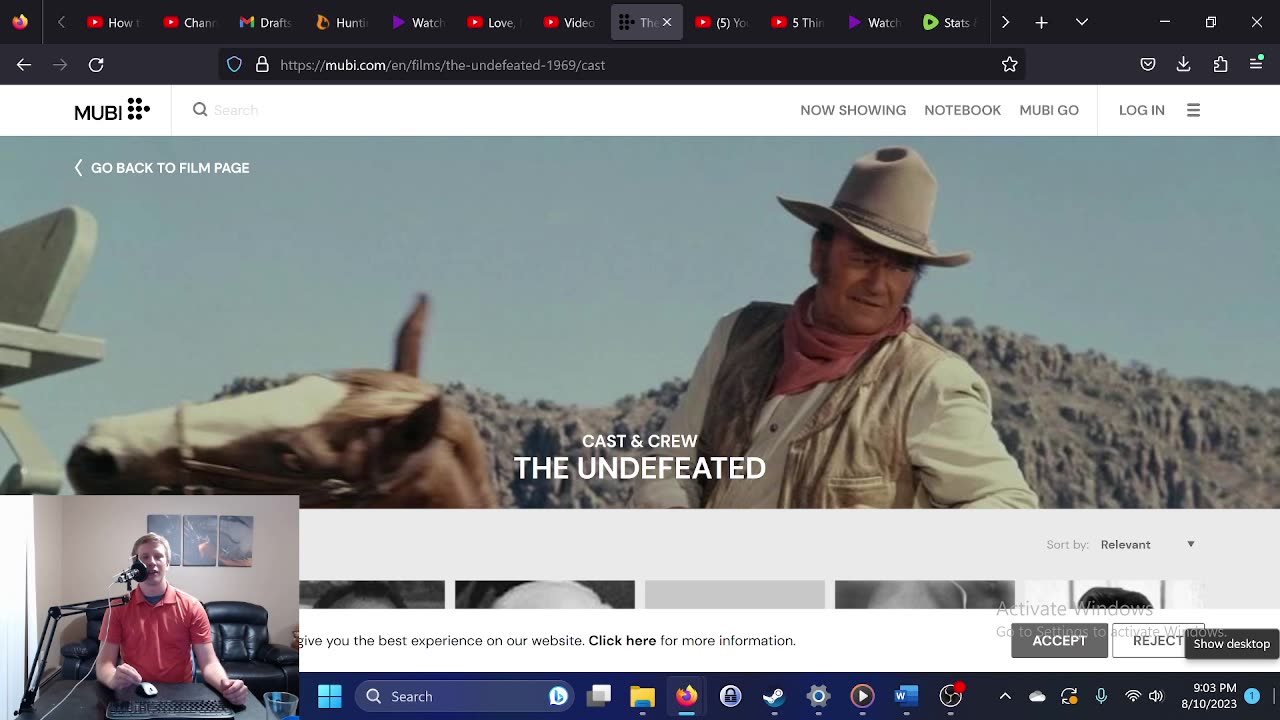
Task: Click the Firefox taskbar icon
Action: tap(686, 696)
